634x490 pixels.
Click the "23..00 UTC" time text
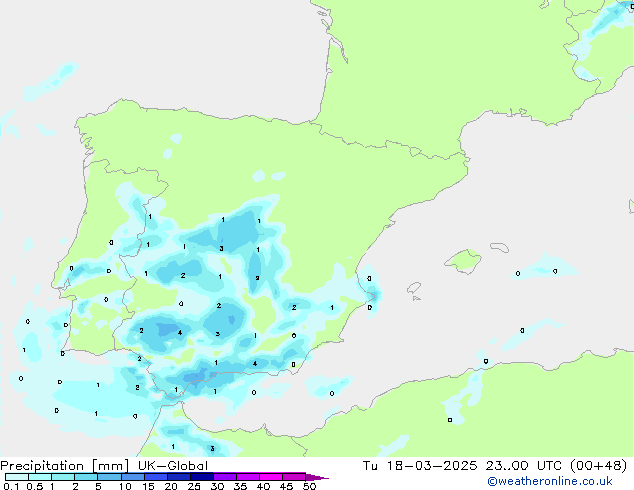coord(523,465)
